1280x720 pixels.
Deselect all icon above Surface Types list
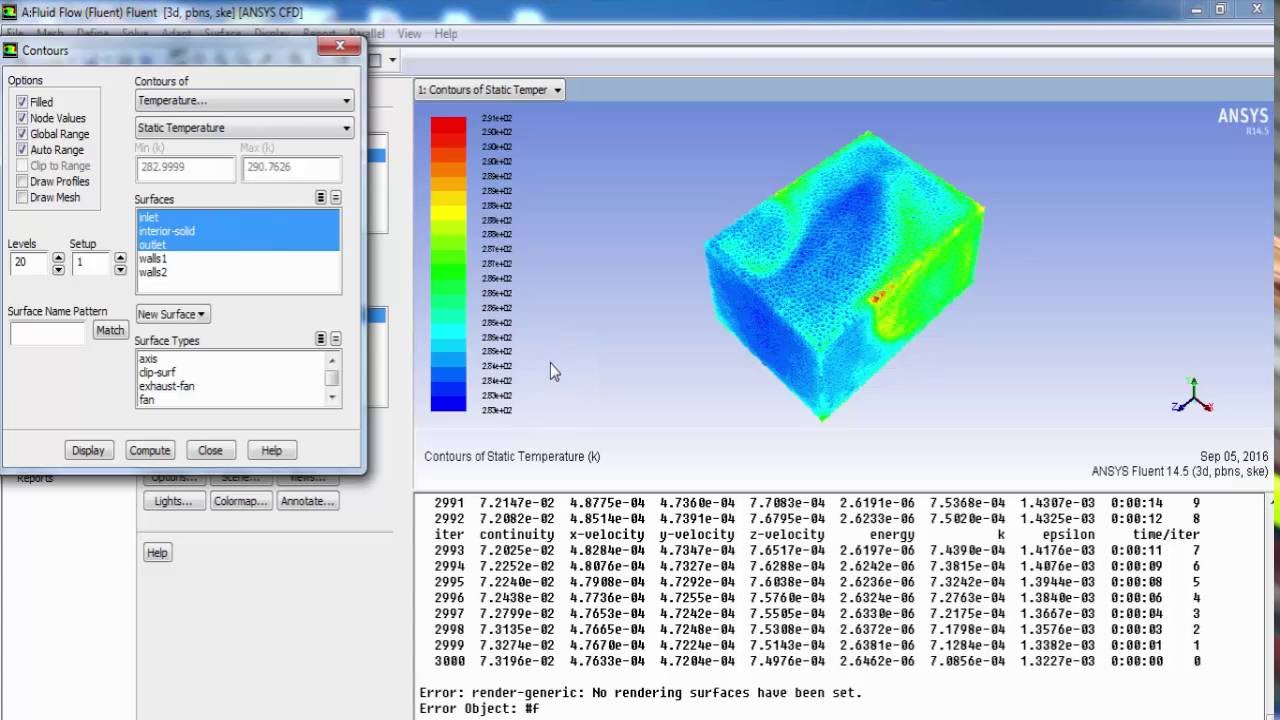[x=336, y=339]
